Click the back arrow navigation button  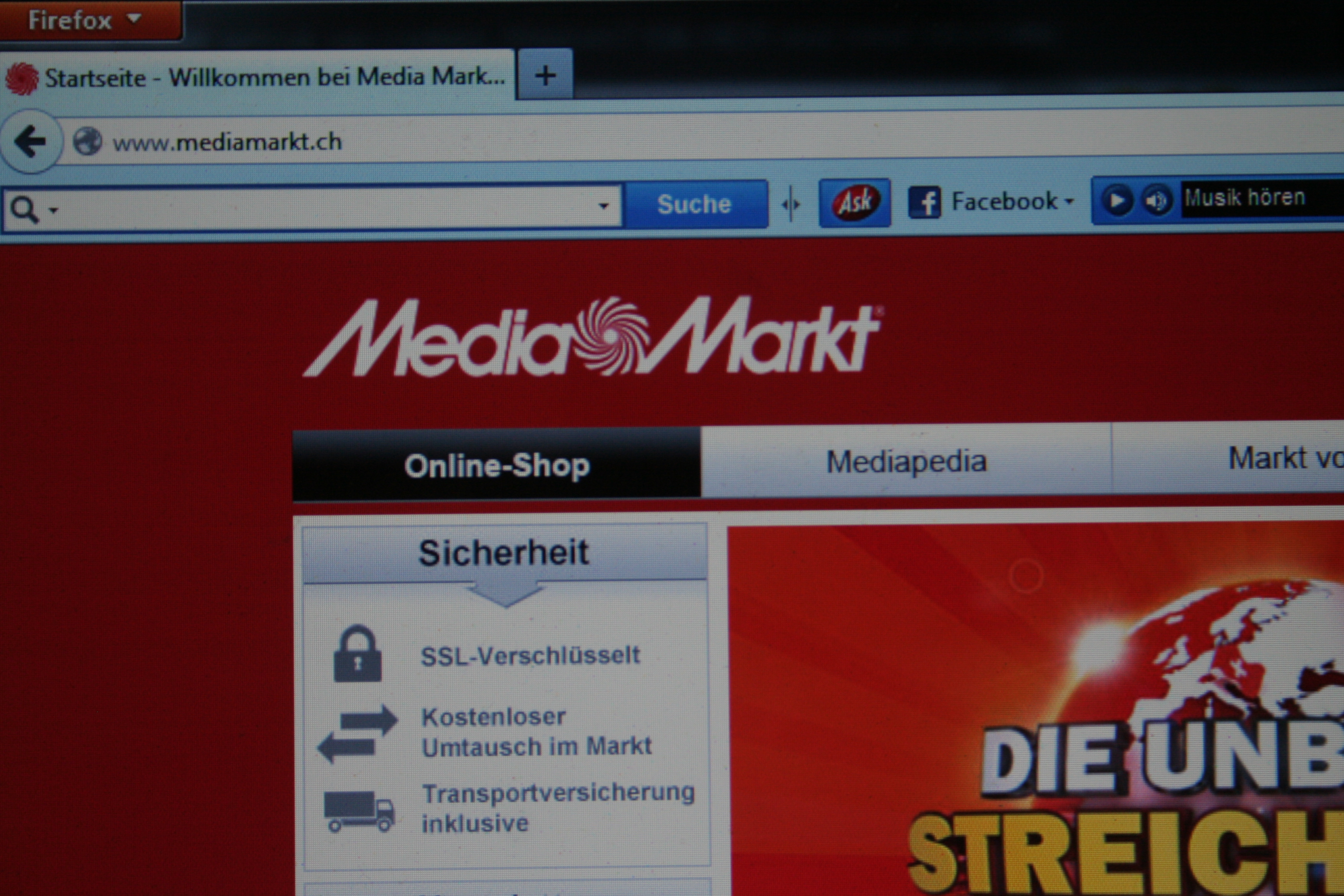tap(30, 141)
